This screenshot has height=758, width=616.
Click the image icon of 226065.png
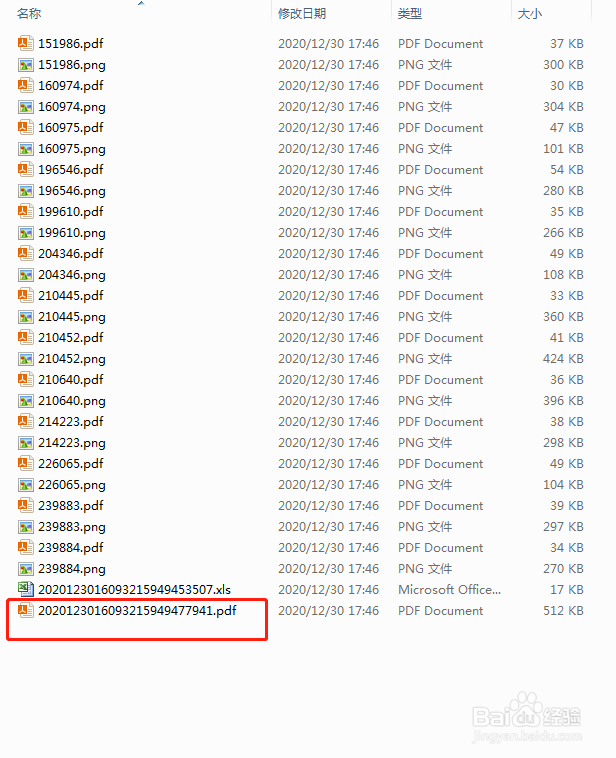[26, 485]
